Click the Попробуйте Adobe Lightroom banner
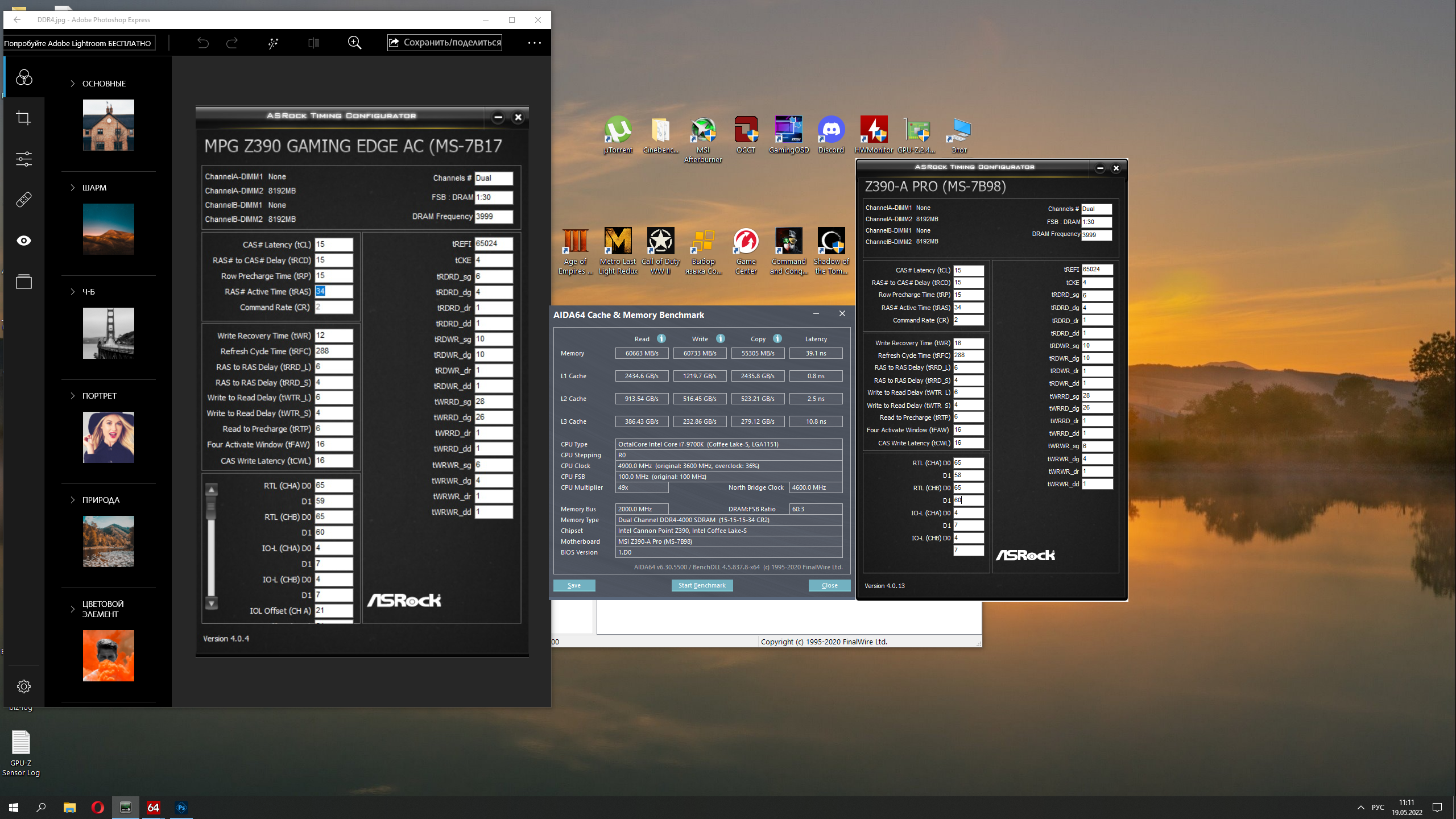The height and width of the screenshot is (819, 1456). 78,43
